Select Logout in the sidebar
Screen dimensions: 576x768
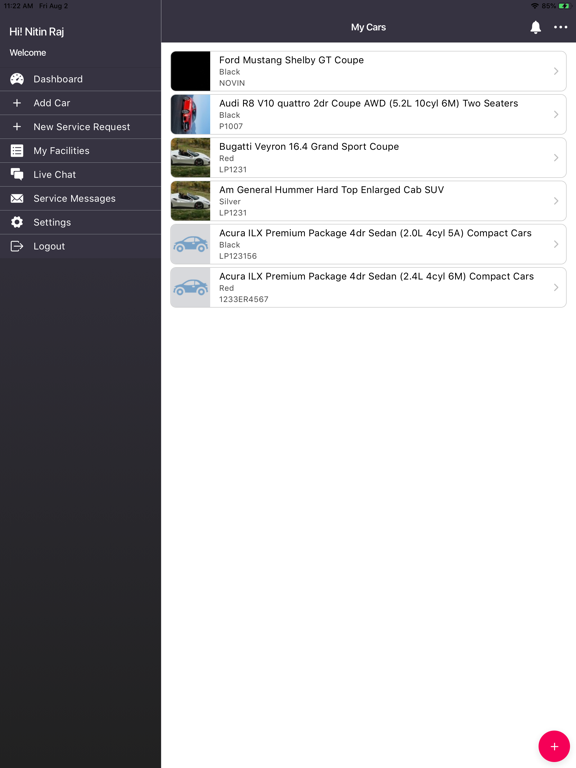point(80,246)
